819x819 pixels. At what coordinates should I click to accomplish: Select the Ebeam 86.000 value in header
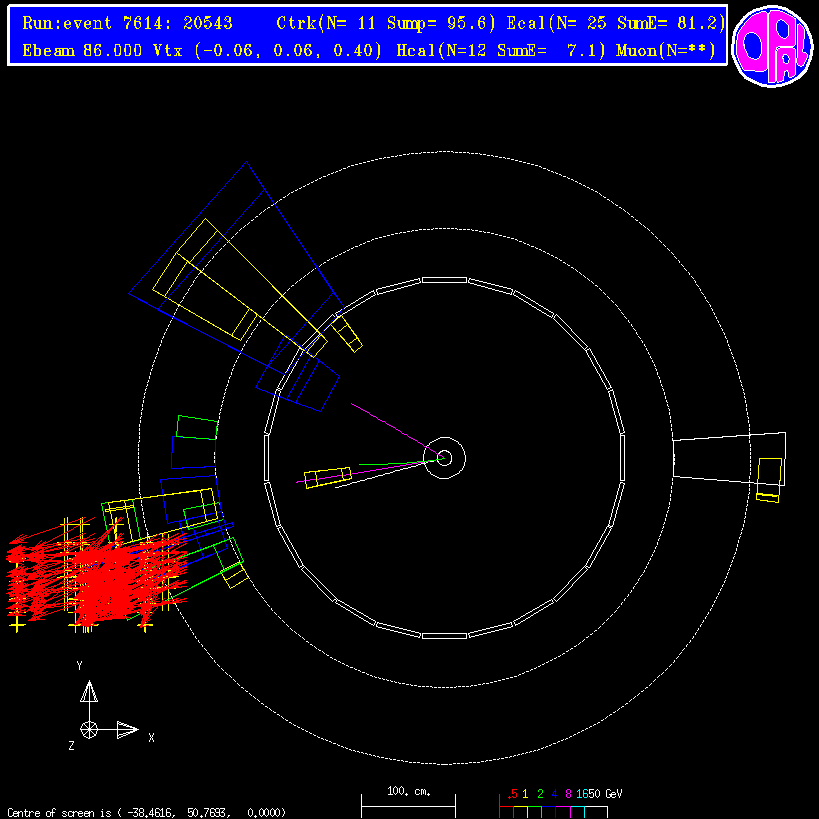click(80, 49)
